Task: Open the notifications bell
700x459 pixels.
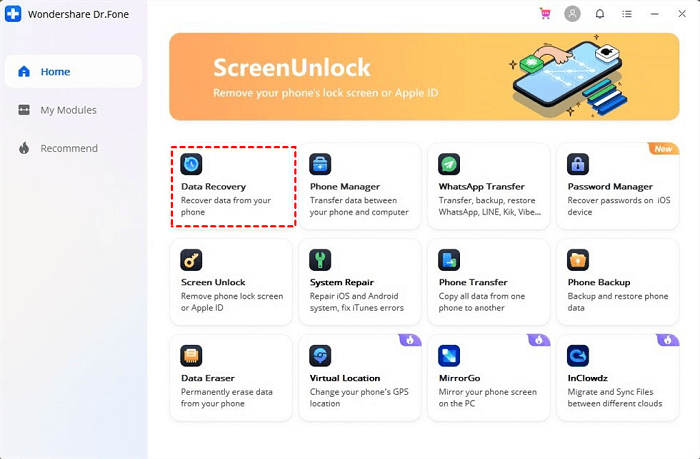Action: [600, 14]
